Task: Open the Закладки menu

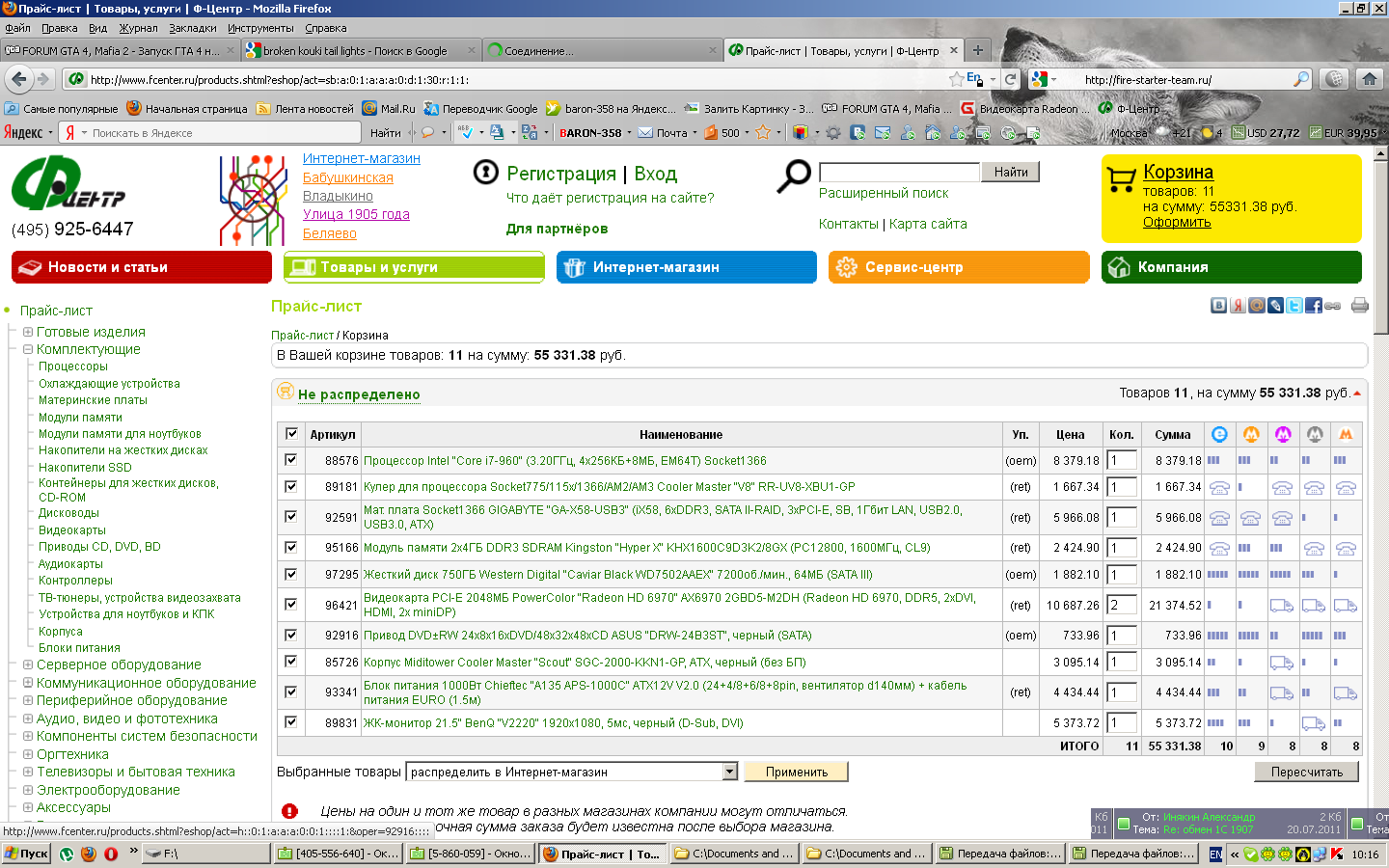Action: click(192, 28)
